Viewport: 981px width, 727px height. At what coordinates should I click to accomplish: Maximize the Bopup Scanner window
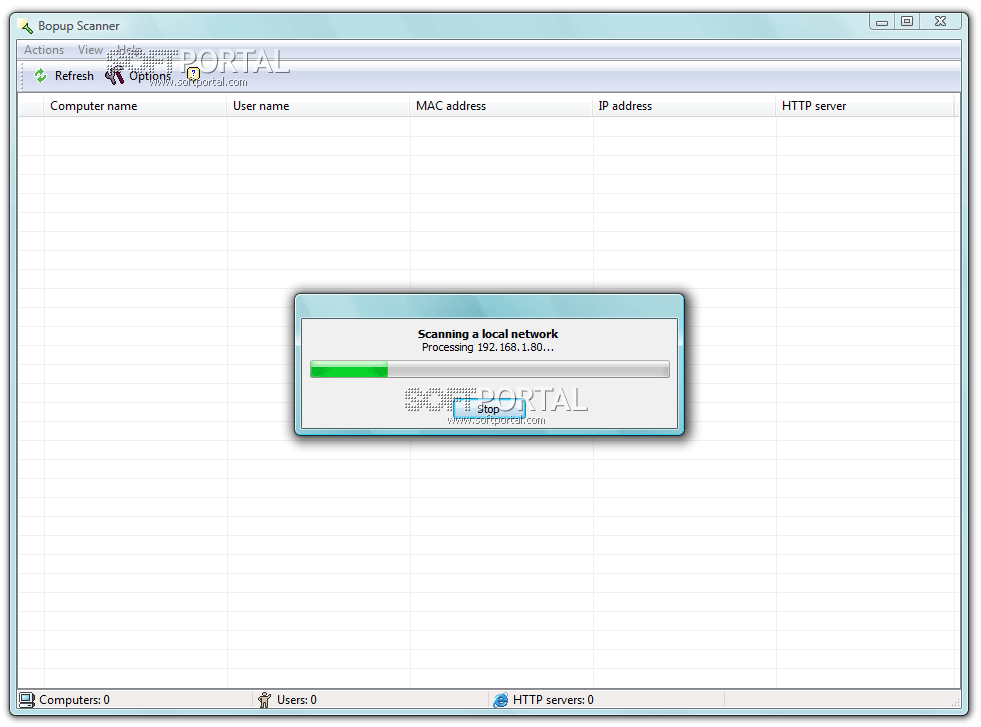click(907, 21)
